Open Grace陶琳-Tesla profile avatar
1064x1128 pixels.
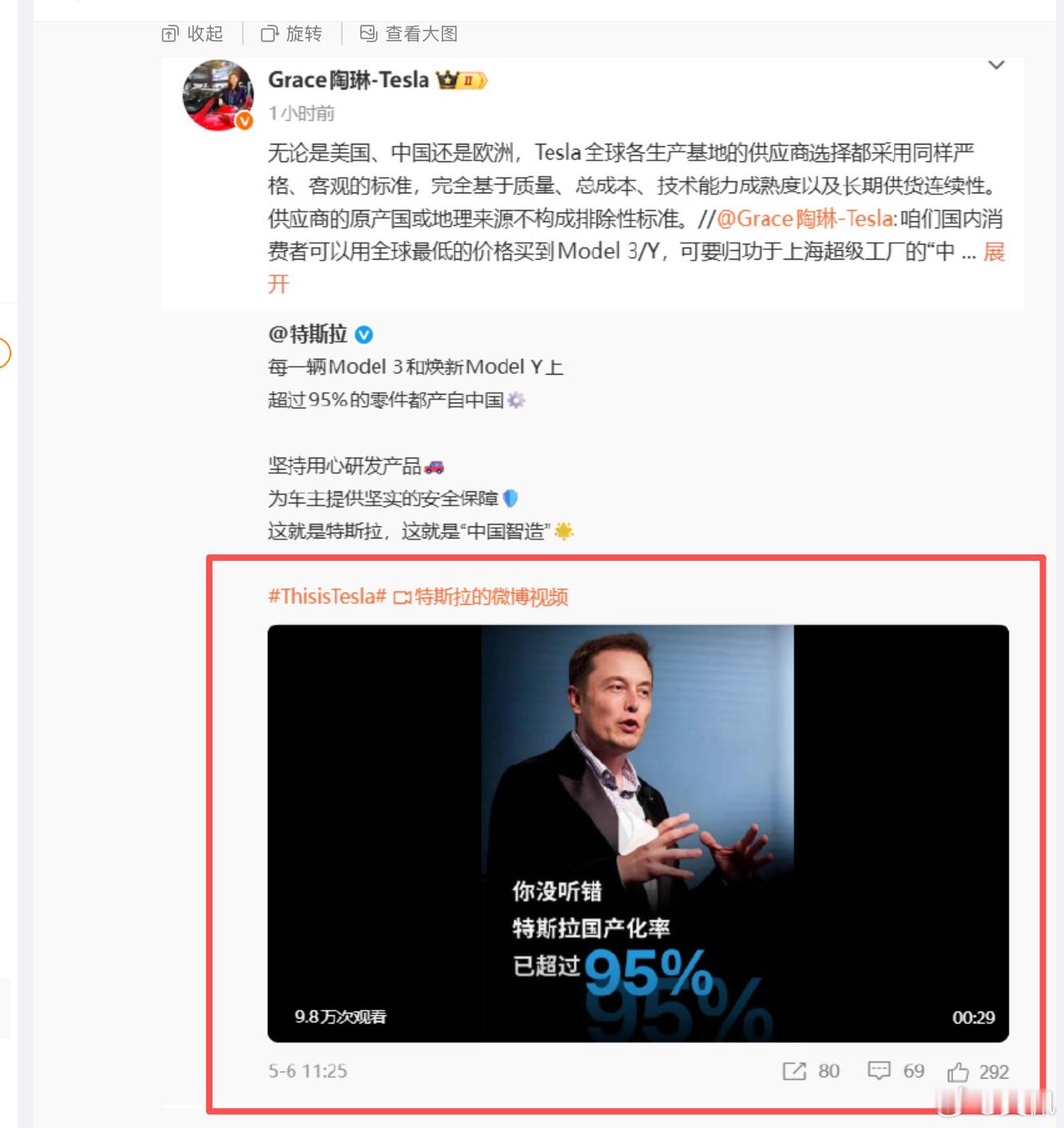coord(218,95)
